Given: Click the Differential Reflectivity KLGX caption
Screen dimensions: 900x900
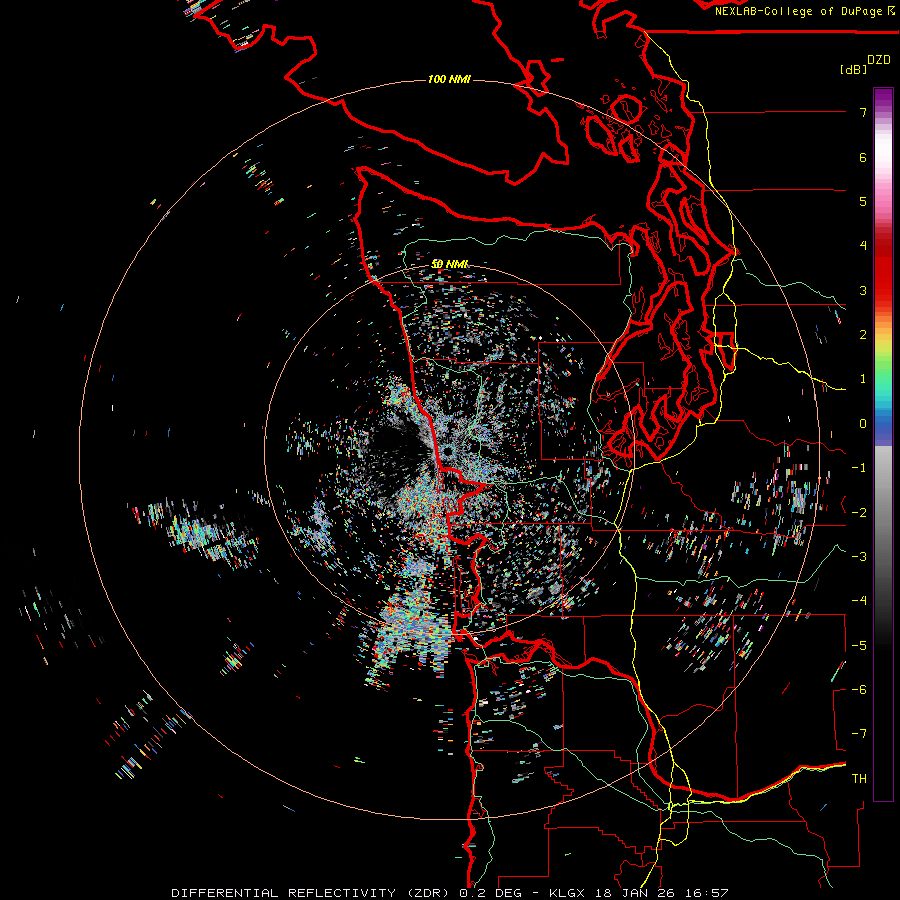Looking at the screenshot, I should [x=449, y=893].
